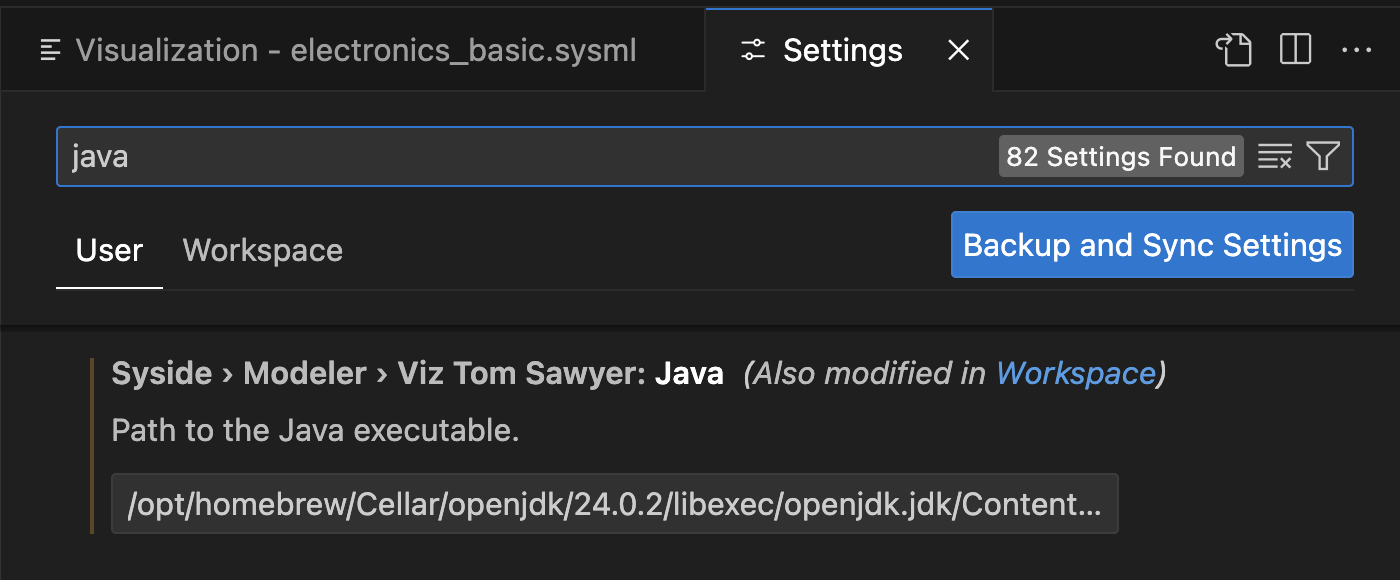Click the 82 Settings Found badge
1400x580 pixels.
pyautogui.click(x=1121, y=157)
